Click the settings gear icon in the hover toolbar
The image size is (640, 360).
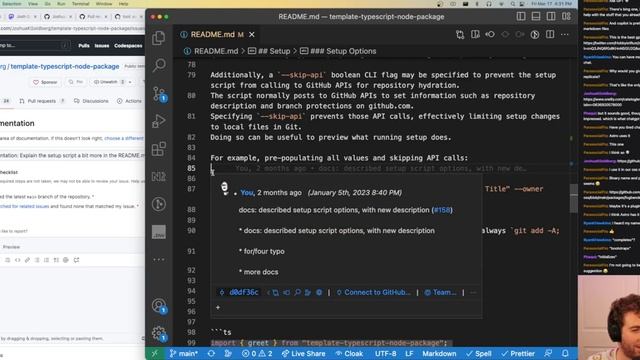tap(319, 292)
